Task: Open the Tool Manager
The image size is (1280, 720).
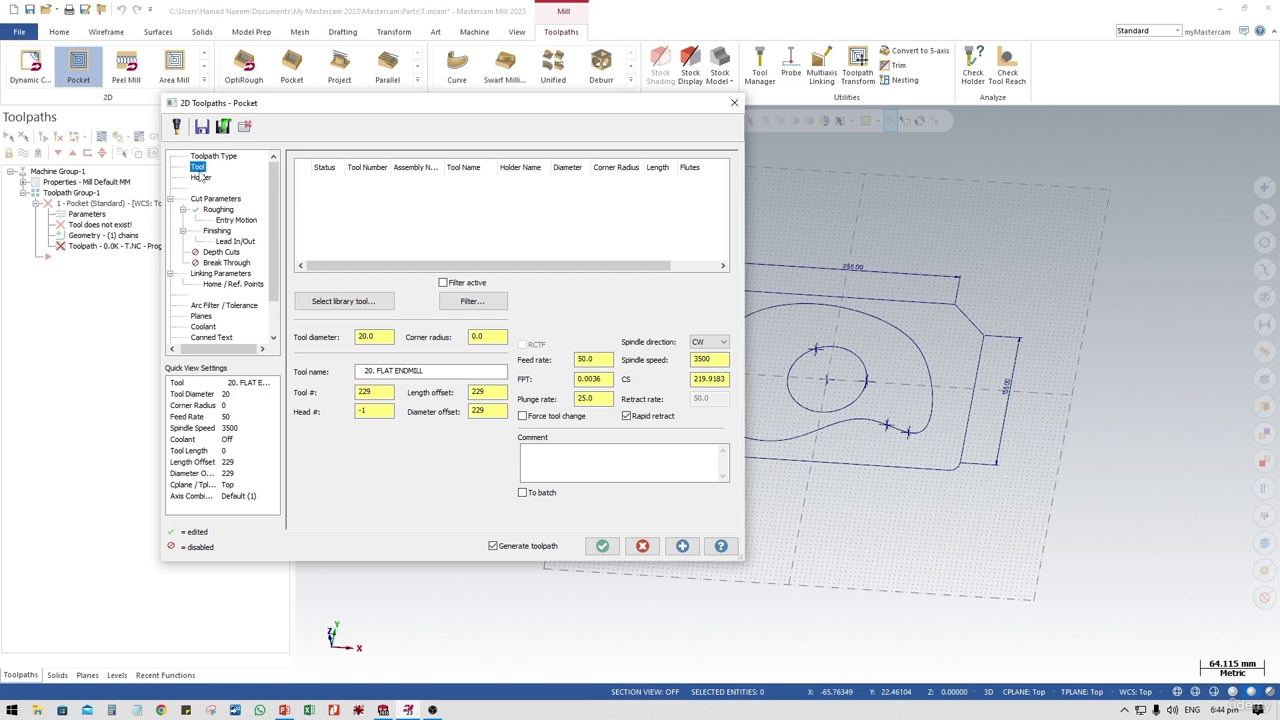Action: [759, 67]
